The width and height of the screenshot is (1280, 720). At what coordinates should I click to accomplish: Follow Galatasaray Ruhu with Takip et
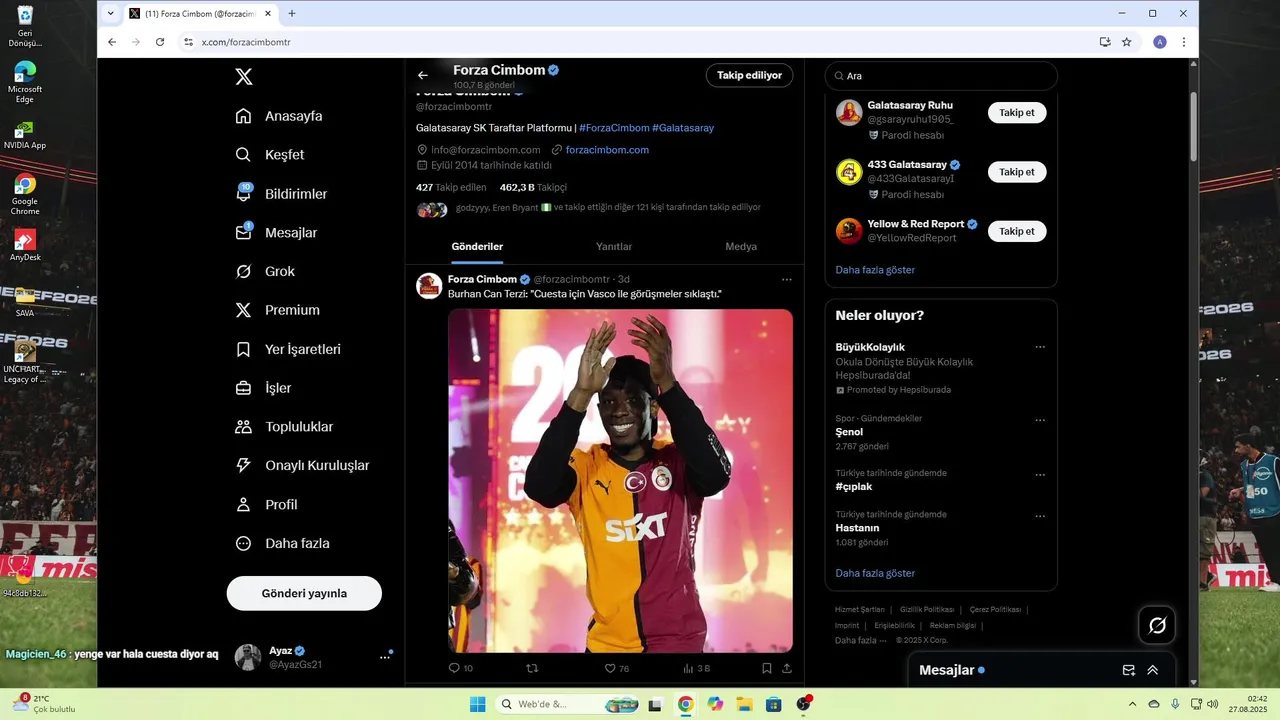(1017, 113)
